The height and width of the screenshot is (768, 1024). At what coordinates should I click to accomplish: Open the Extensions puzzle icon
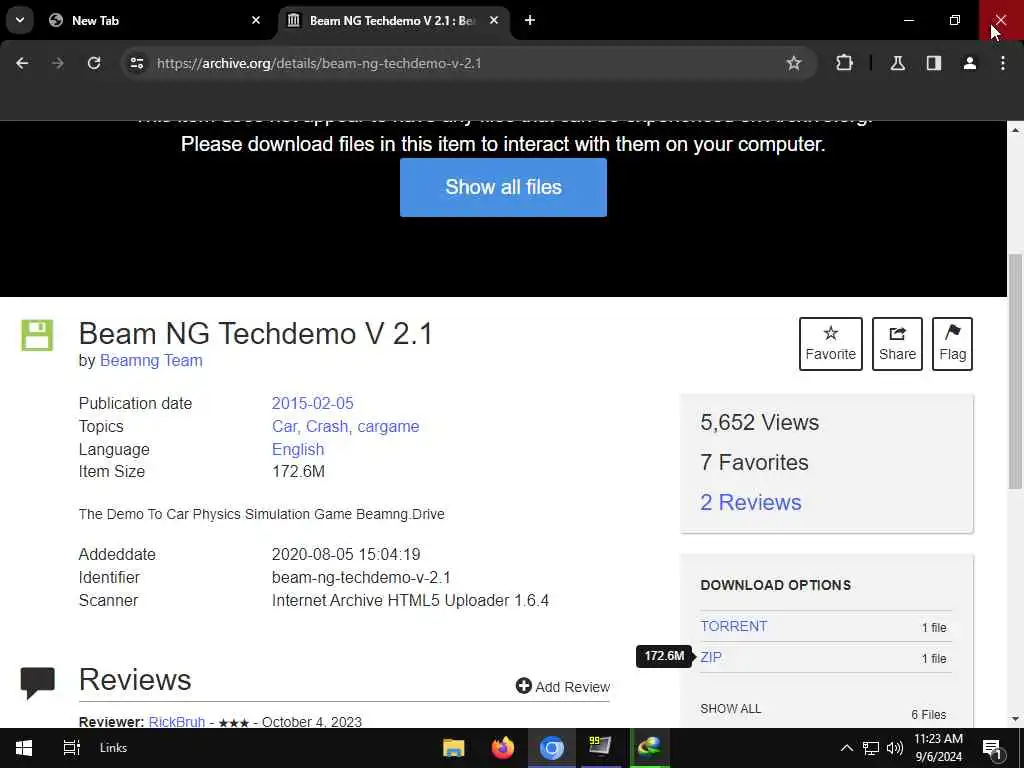[x=844, y=63]
